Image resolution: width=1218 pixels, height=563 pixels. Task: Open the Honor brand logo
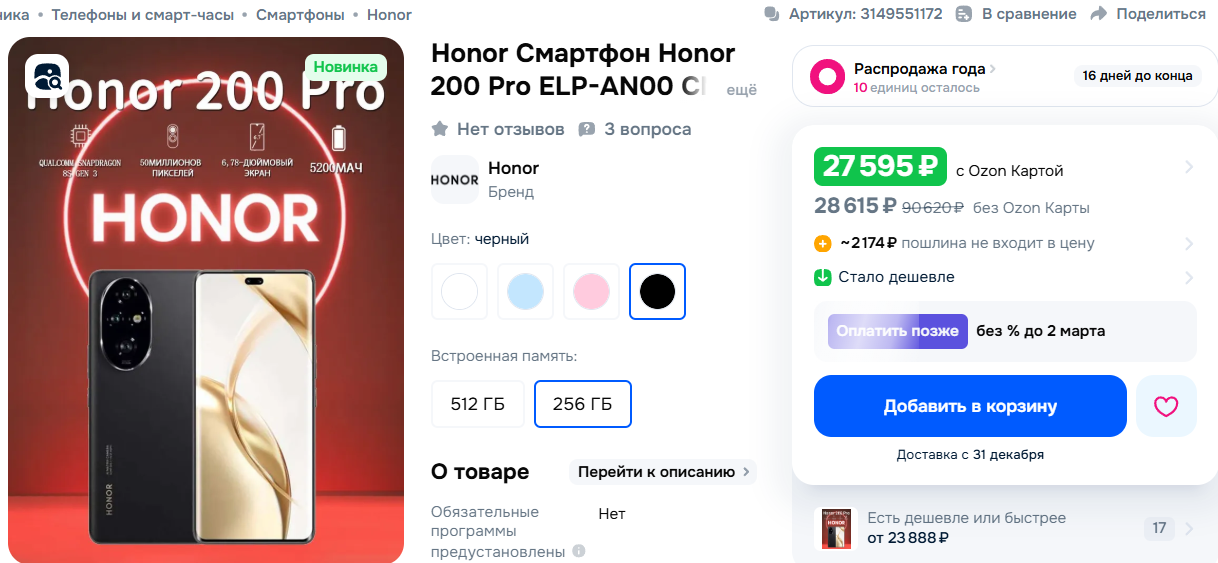click(x=455, y=180)
